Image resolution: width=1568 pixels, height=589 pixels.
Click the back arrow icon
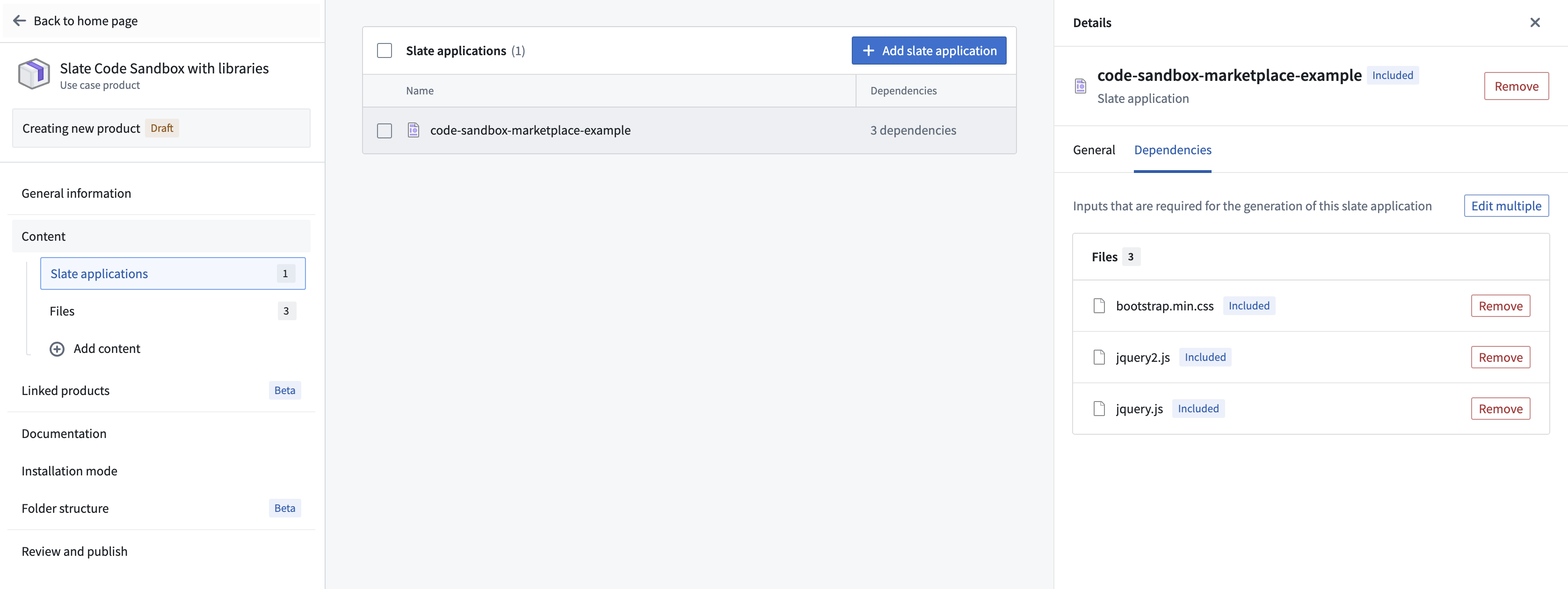tap(20, 21)
